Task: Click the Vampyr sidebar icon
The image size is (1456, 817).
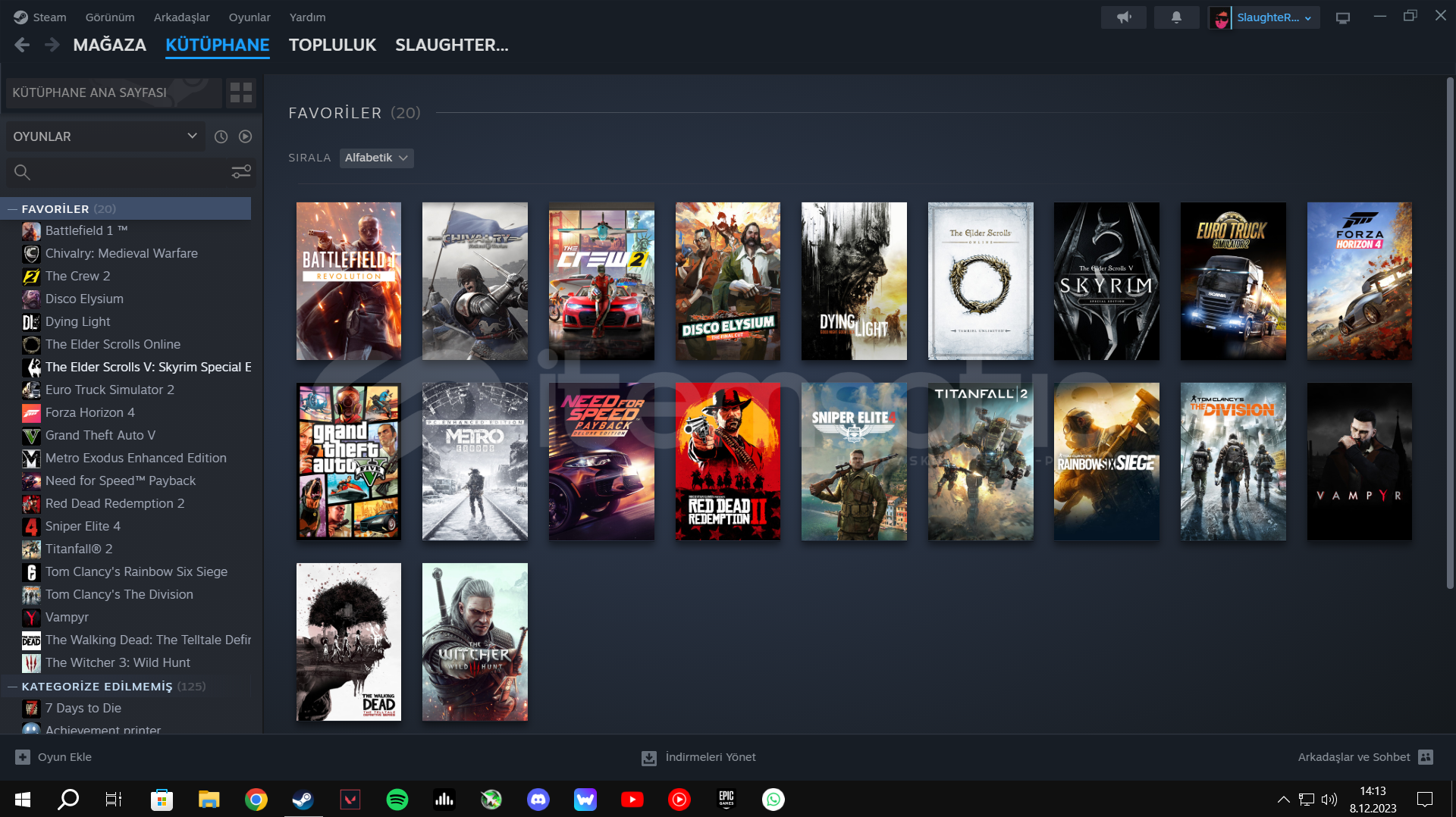Action: [x=31, y=618]
